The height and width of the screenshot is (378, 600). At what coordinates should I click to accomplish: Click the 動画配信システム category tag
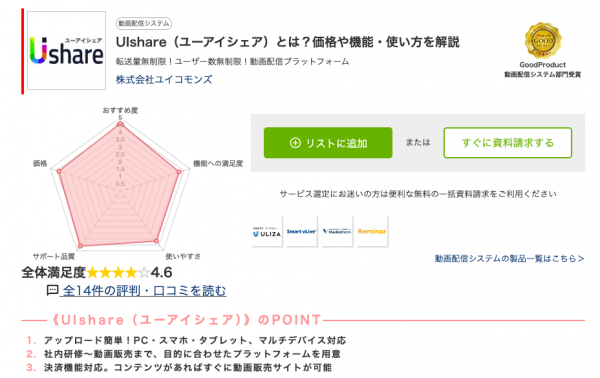pyautogui.click(x=143, y=23)
